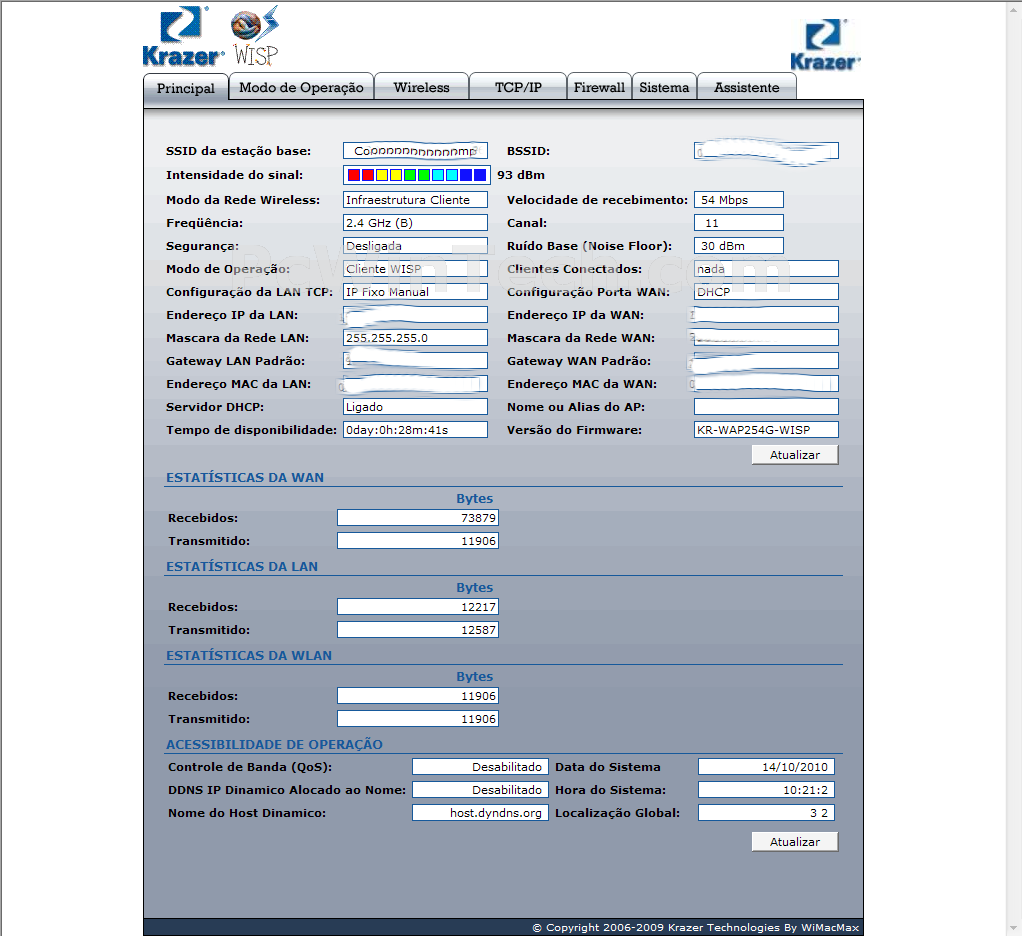Screen dimensions: 1022x936
Task: Click DDNS IP Dinamico Desabilitado field
Action: [480, 789]
